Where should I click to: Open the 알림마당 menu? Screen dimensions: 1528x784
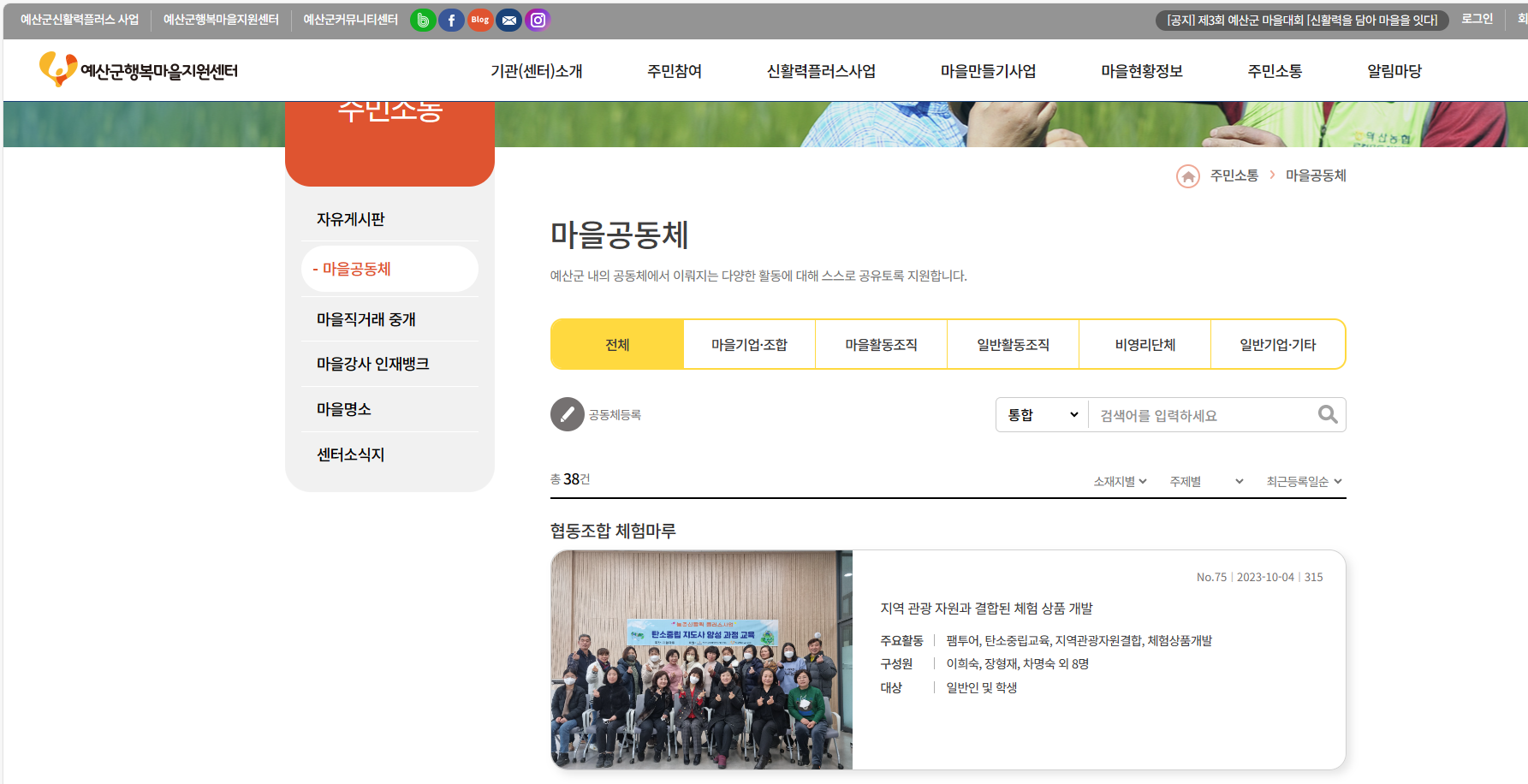coord(1394,71)
